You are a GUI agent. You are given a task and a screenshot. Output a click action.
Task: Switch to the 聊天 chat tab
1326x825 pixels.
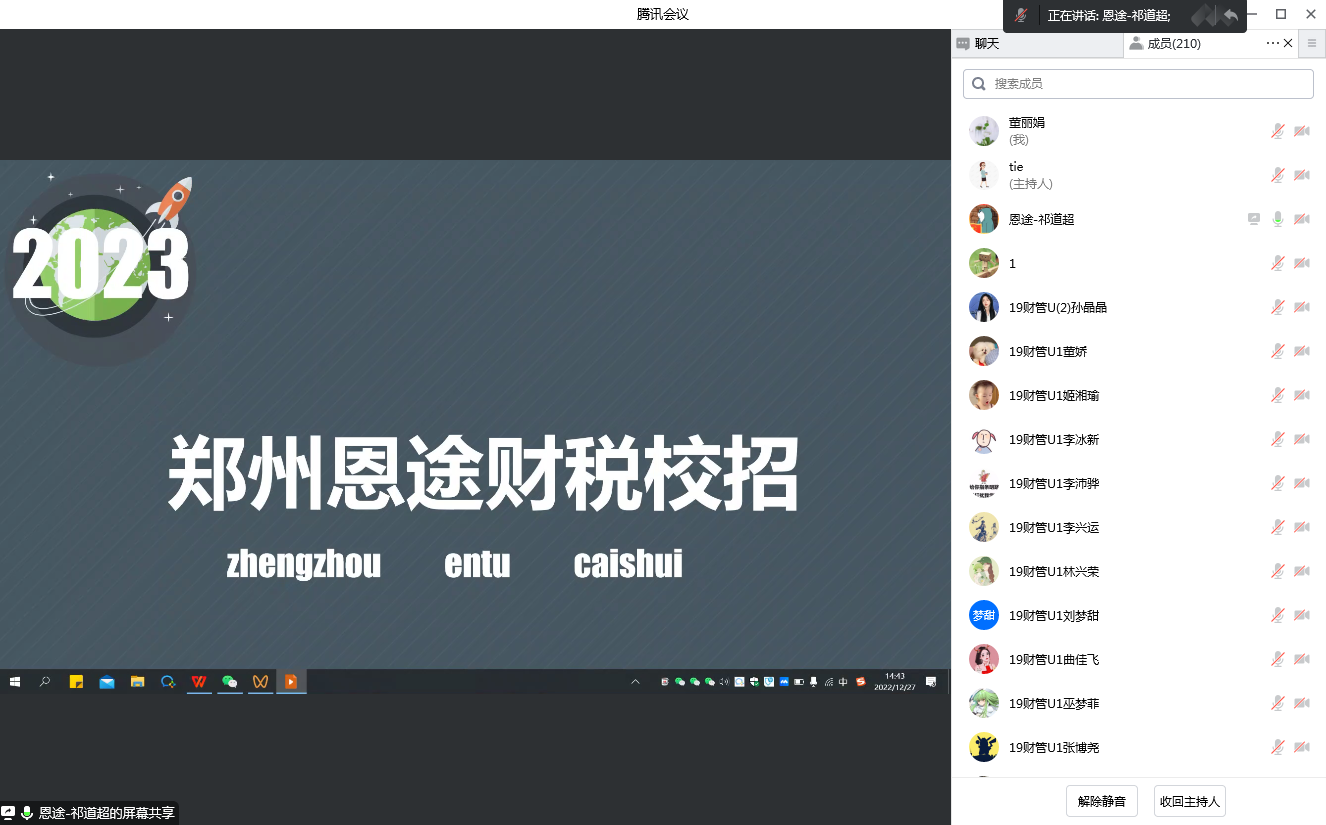point(1037,43)
